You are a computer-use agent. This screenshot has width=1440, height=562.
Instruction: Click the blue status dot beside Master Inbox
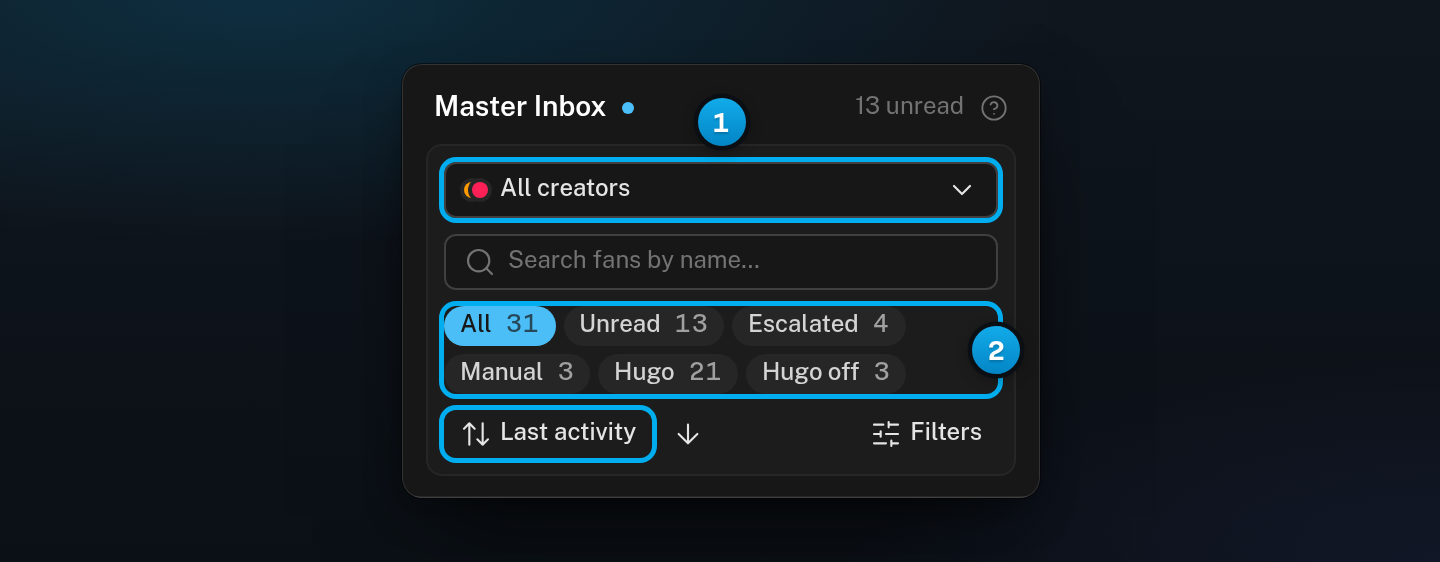tap(628, 108)
